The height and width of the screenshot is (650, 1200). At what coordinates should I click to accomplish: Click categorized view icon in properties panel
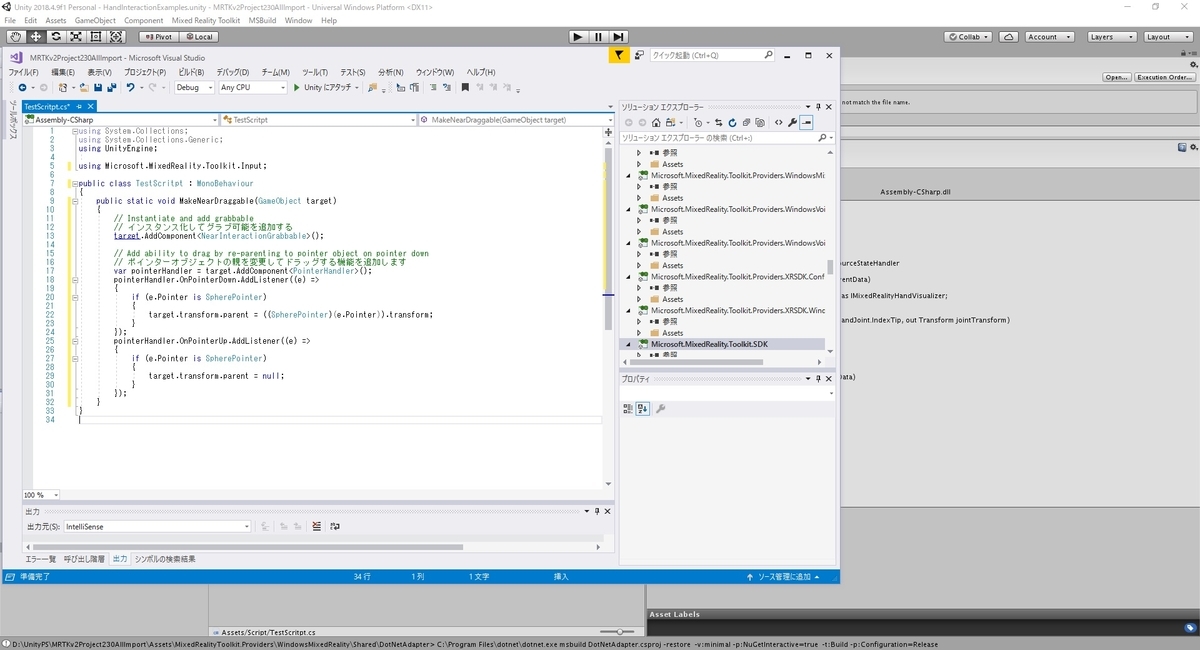click(628, 408)
